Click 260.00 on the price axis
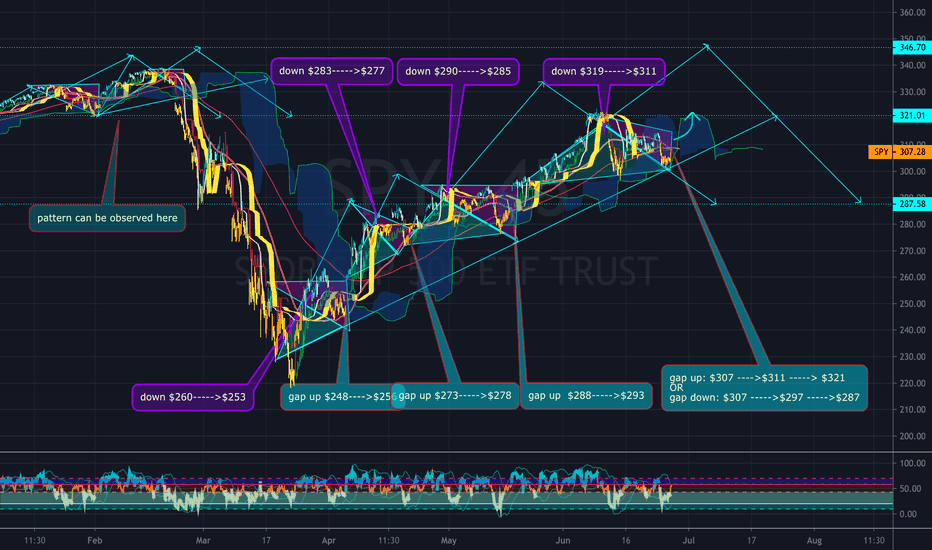 (x=912, y=277)
